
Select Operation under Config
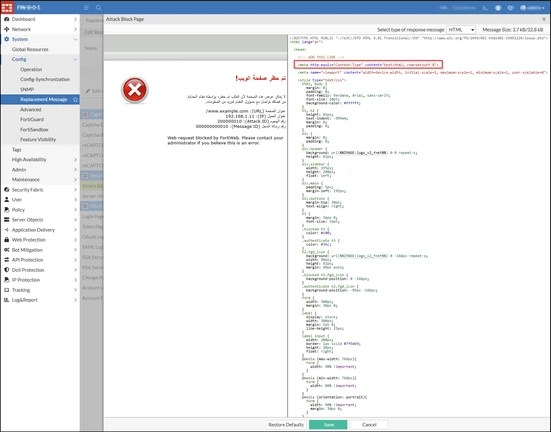click(31, 69)
